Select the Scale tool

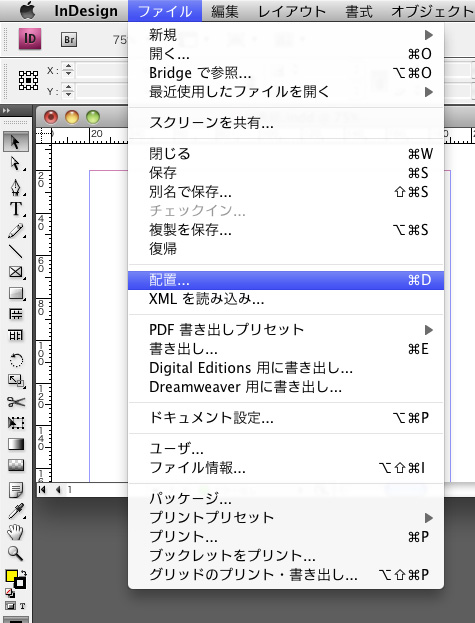coord(15,381)
